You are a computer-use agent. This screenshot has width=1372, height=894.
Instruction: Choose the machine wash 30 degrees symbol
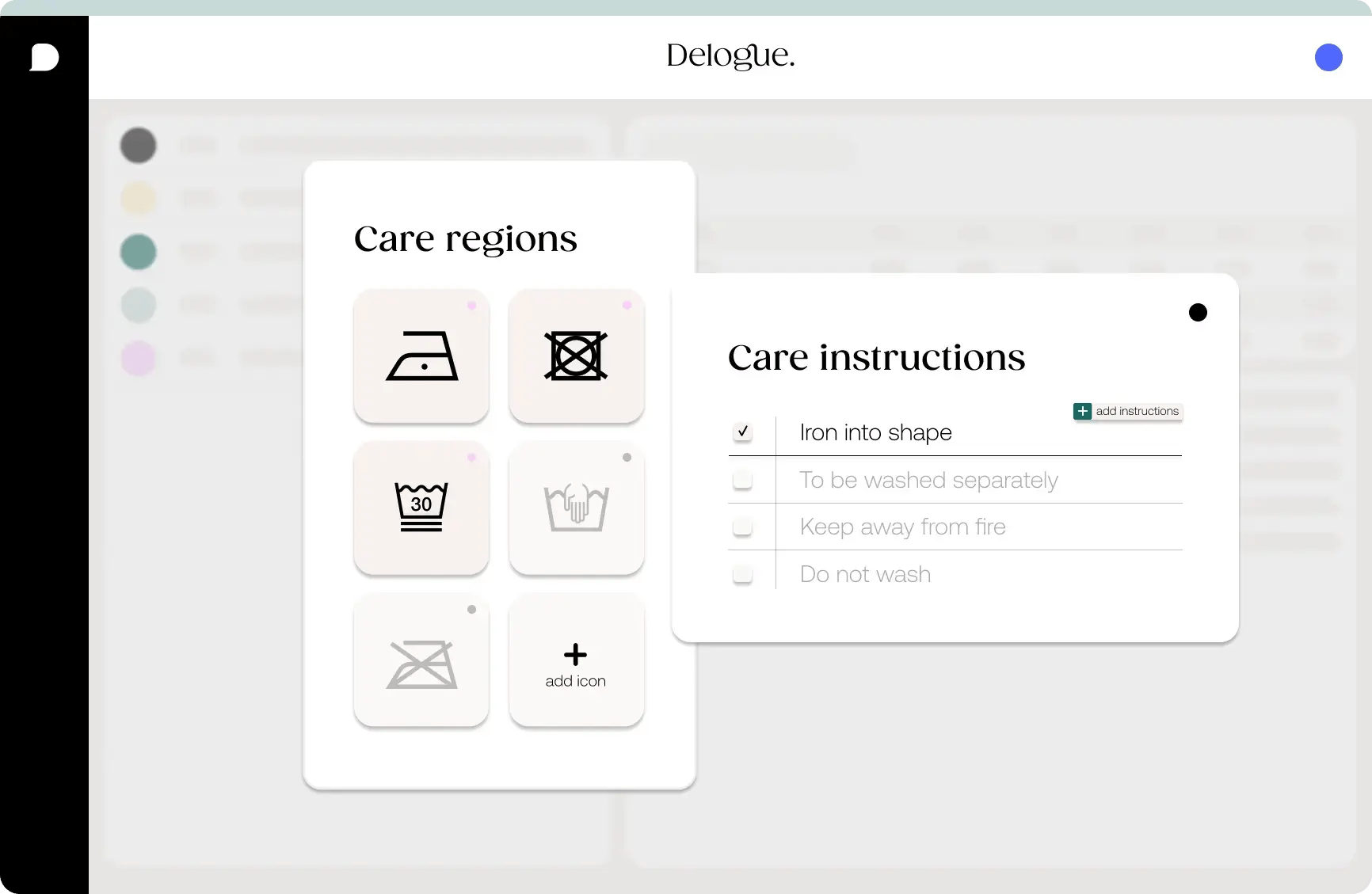coord(421,508)
